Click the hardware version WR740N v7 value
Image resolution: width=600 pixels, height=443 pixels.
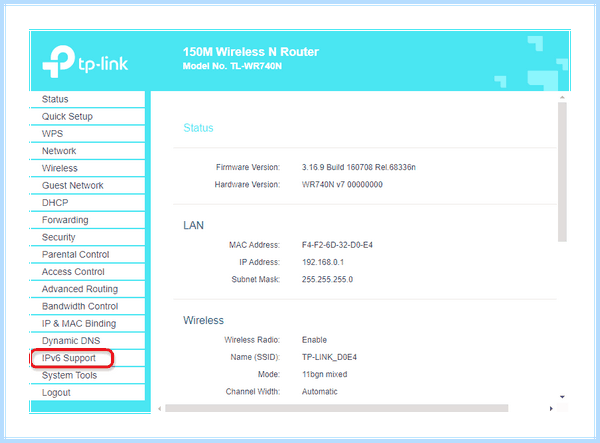(x=342, y=184)
